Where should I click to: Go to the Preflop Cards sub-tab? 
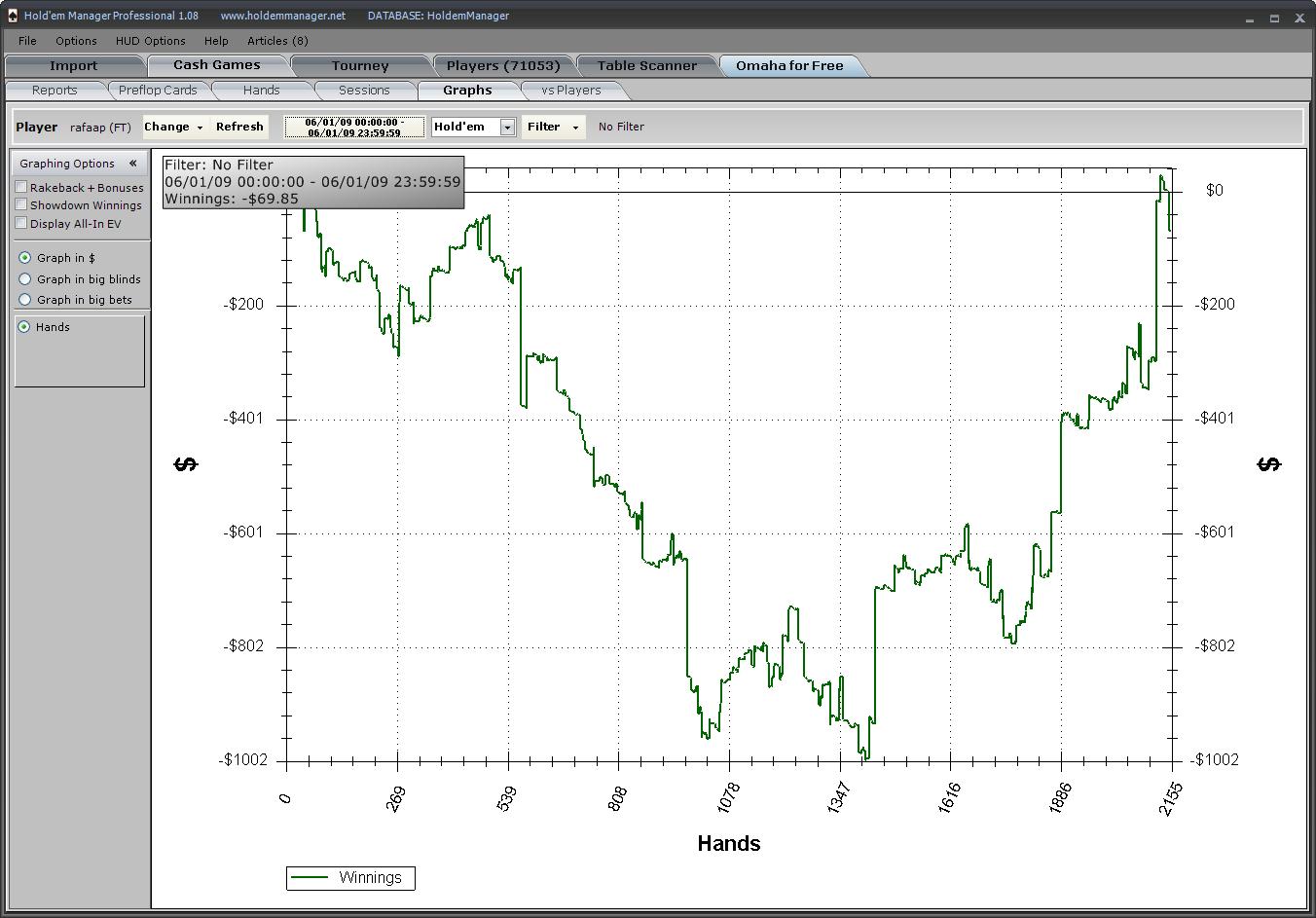coord(158,90)
